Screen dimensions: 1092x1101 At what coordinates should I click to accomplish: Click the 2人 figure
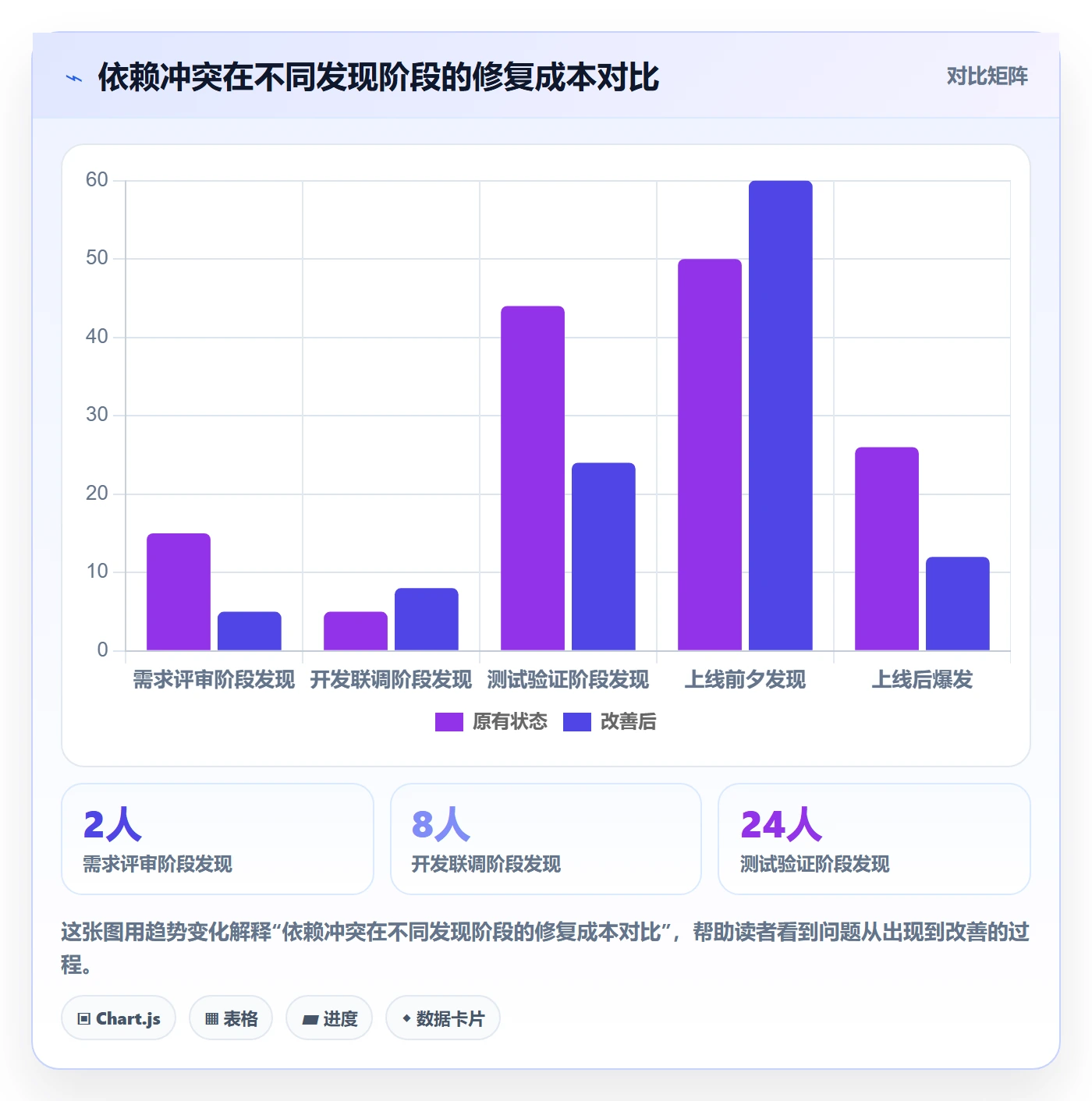click(x=112, y=825)
